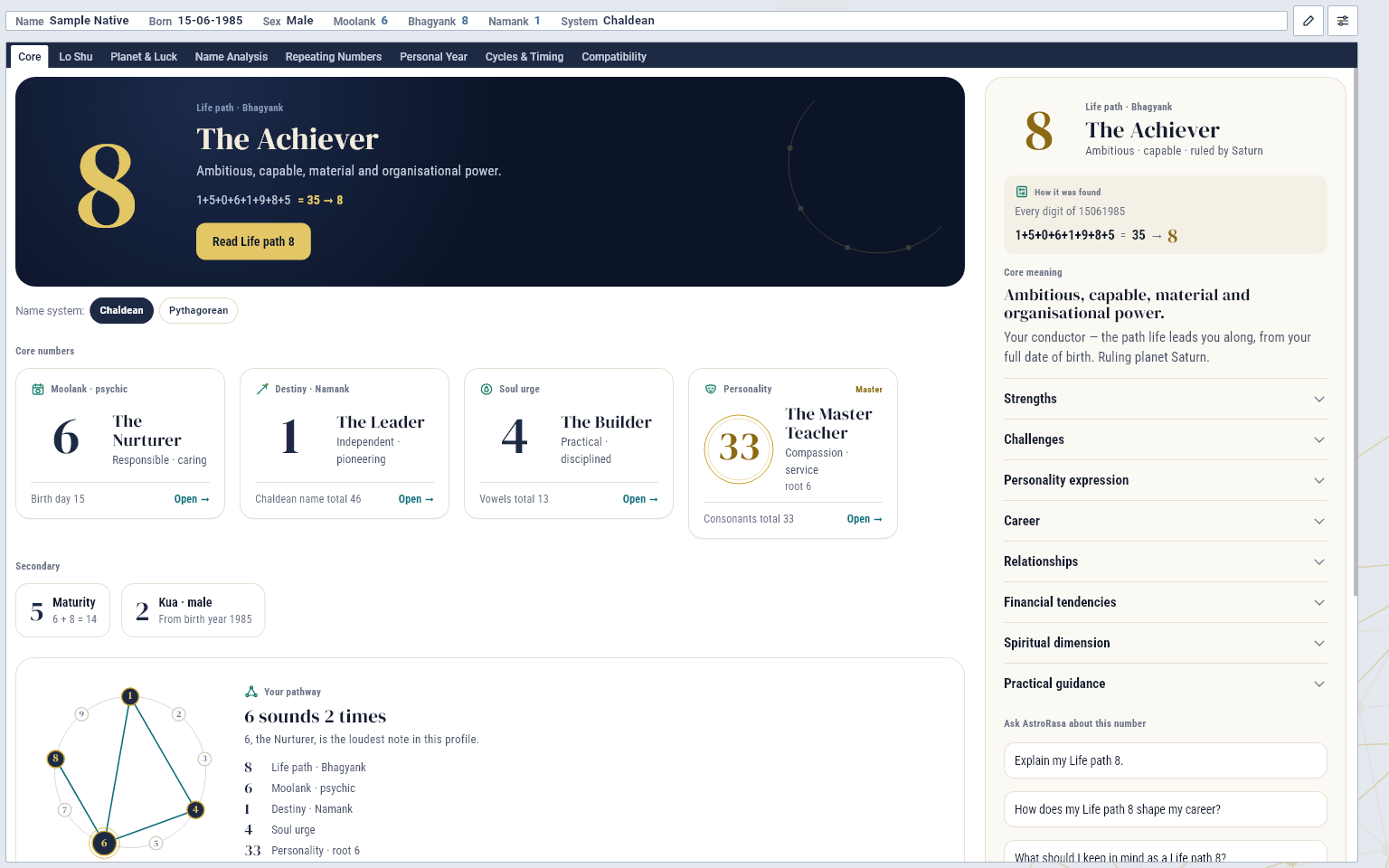Click node 5 on the pathway circle
The width and height of the screenshot is (1389, 868).
[x=156, y=843]
